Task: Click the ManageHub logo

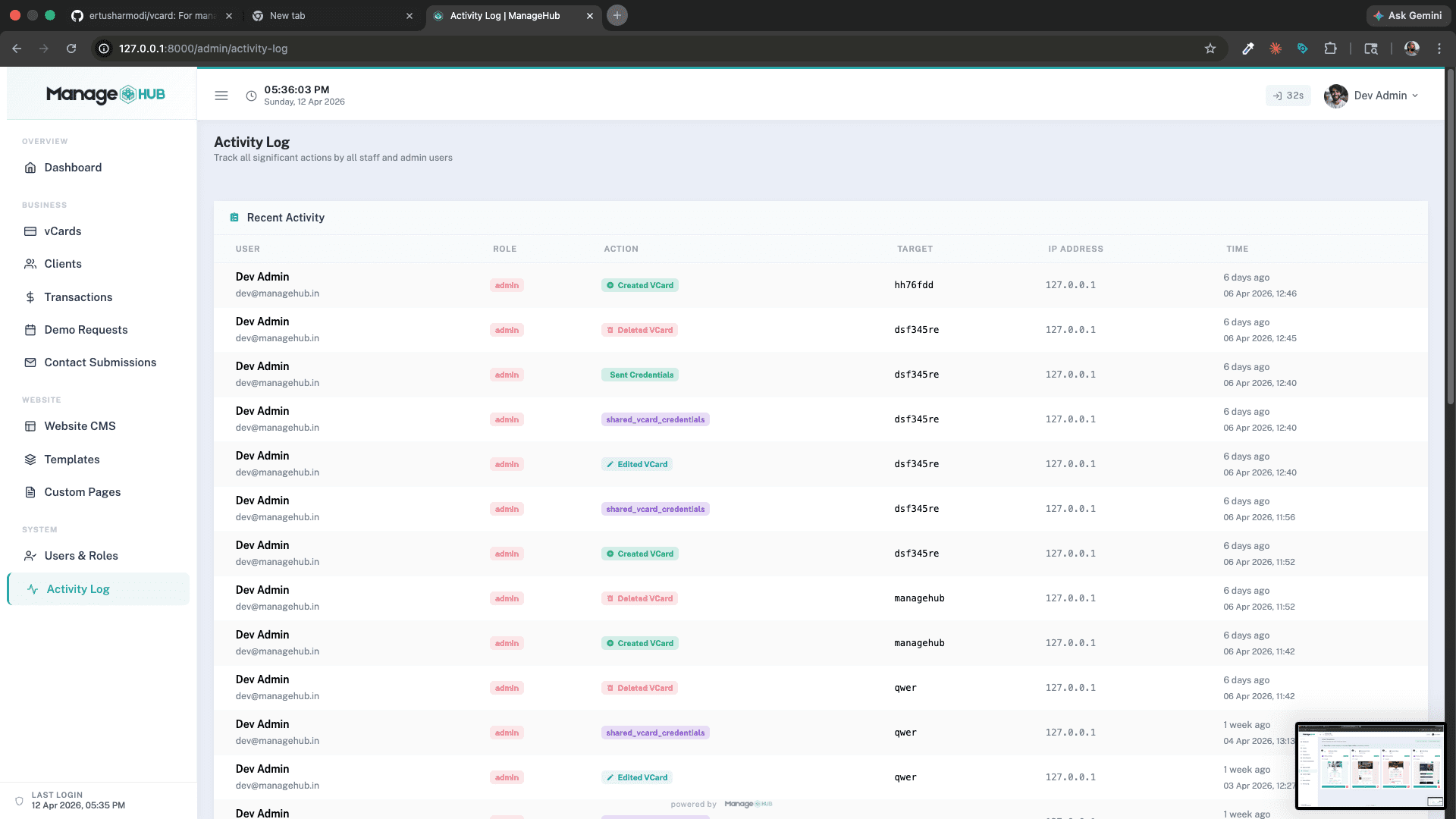Action: pyautogui.click(x=105, y=94)
